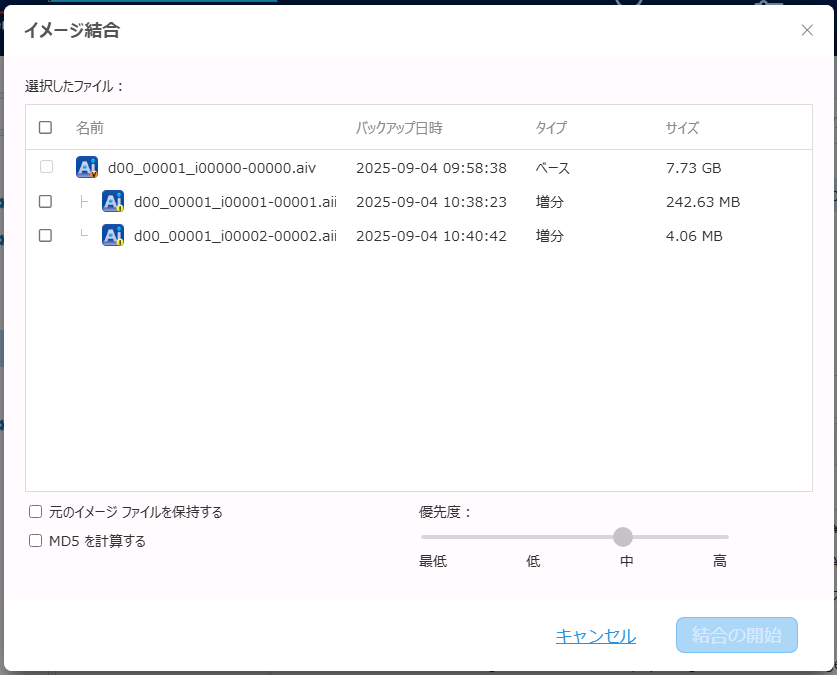This screenshot has height=675, width=837.
Task: Toggle the select-all checkbox in header
Action: click(x=45, y=128)
